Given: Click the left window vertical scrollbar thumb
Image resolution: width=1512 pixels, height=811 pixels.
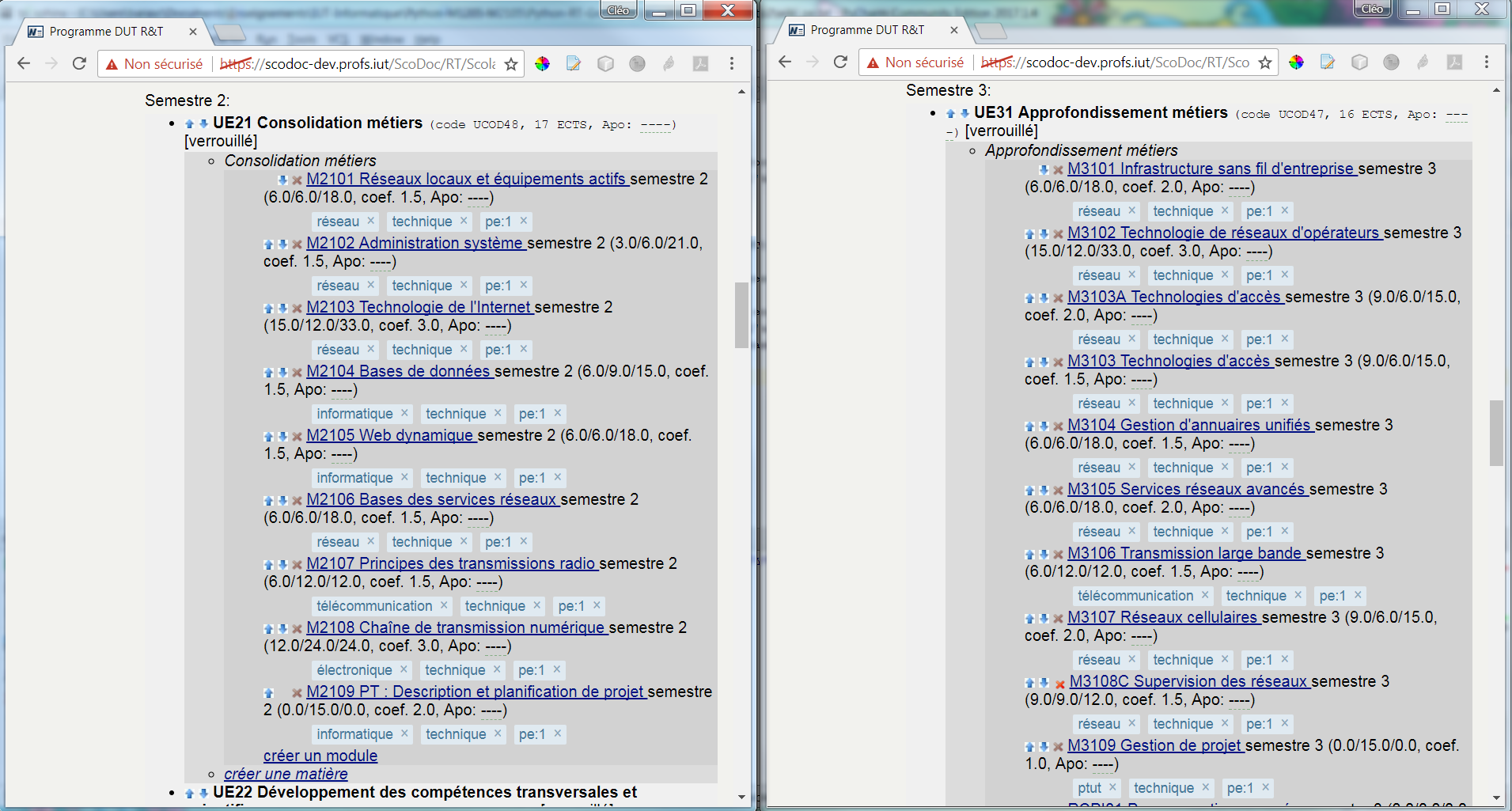Looking at the screenshot, I should (x=741, y=315).
